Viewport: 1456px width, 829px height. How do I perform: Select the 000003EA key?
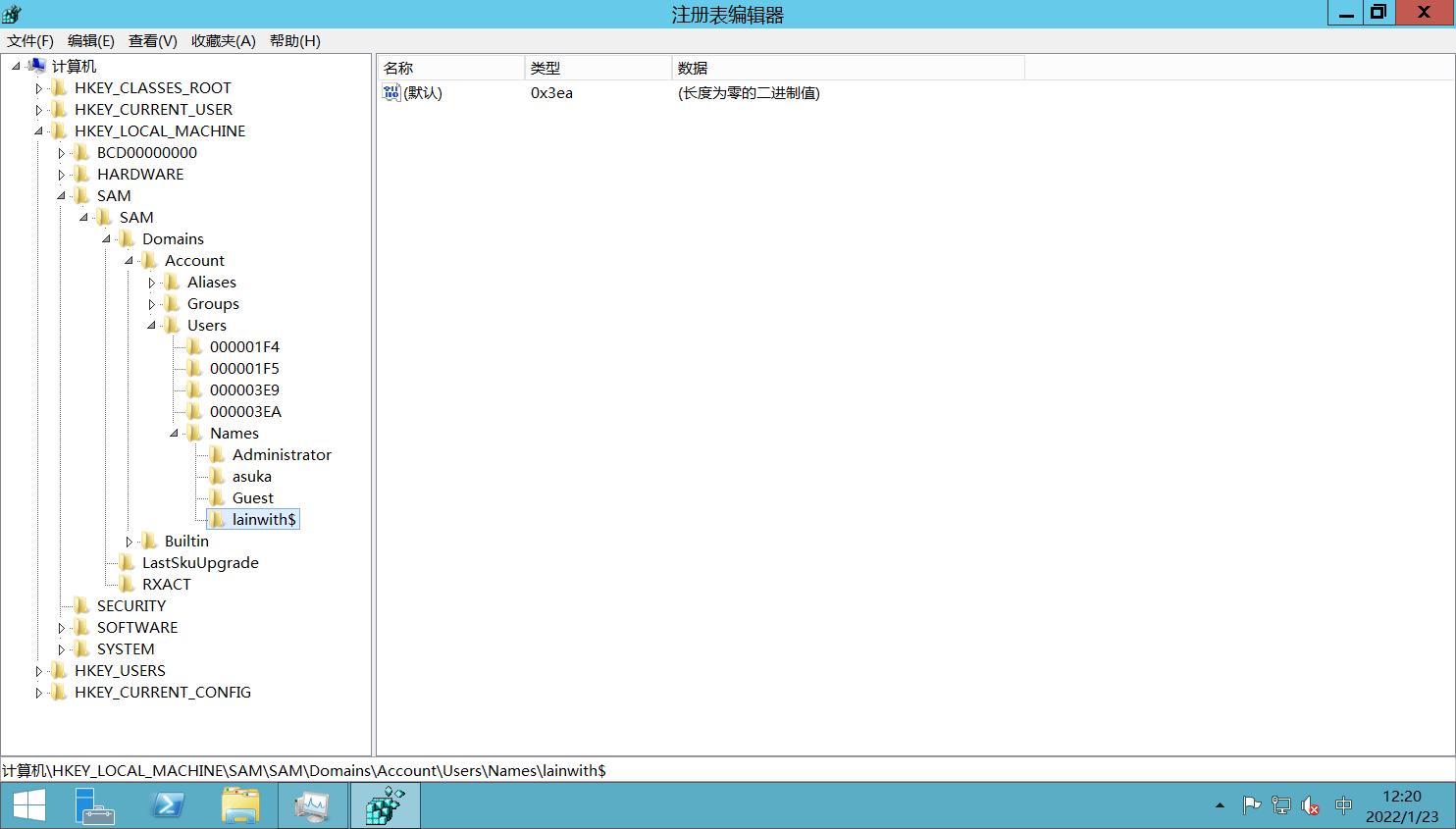pyautogui.click(x=245, y=411)
